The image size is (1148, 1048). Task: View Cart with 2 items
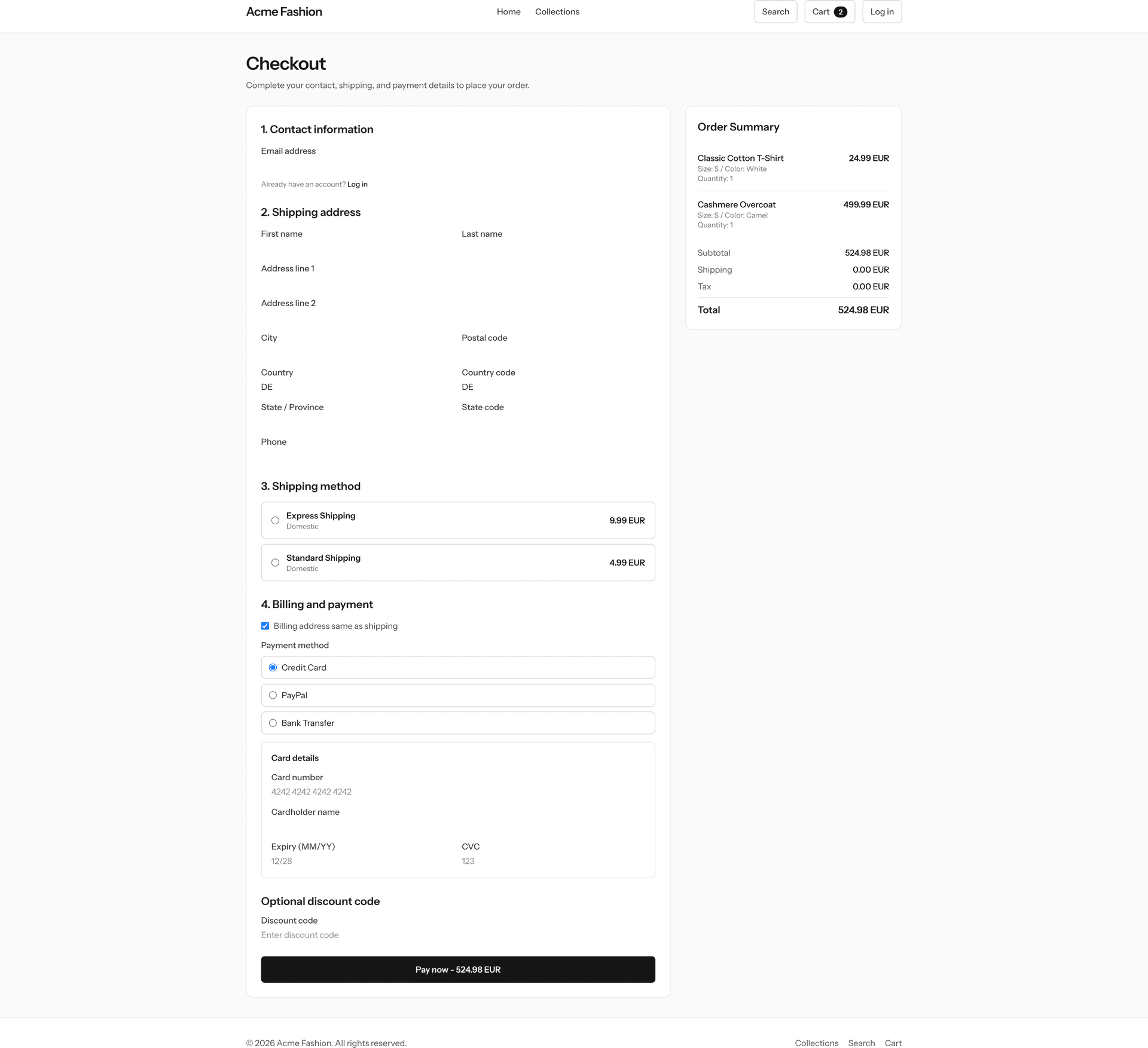(x=829, y=11)
